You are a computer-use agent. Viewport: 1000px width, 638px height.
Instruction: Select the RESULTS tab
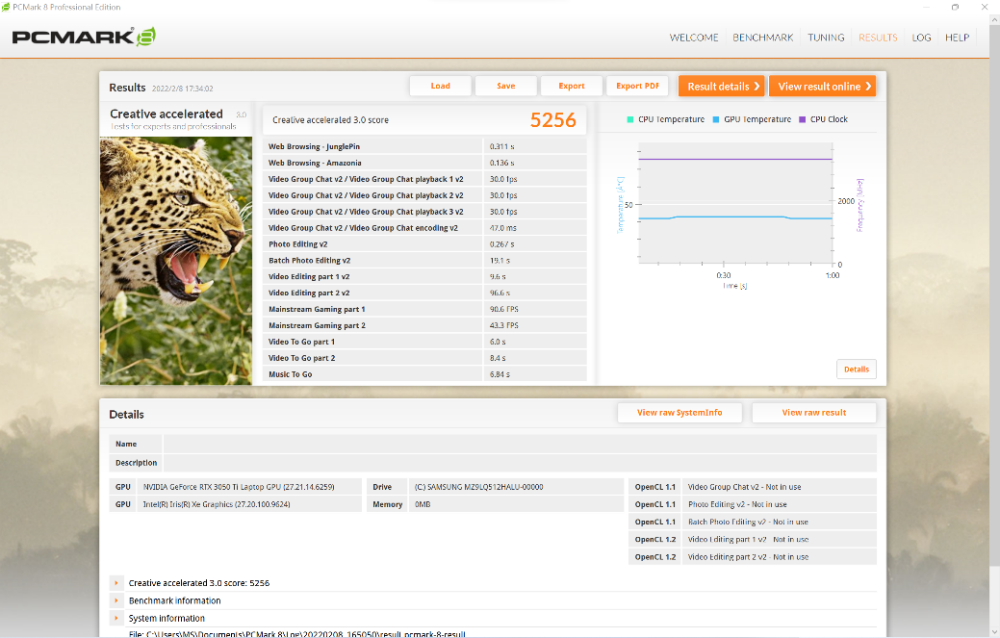tap(878, 38)
